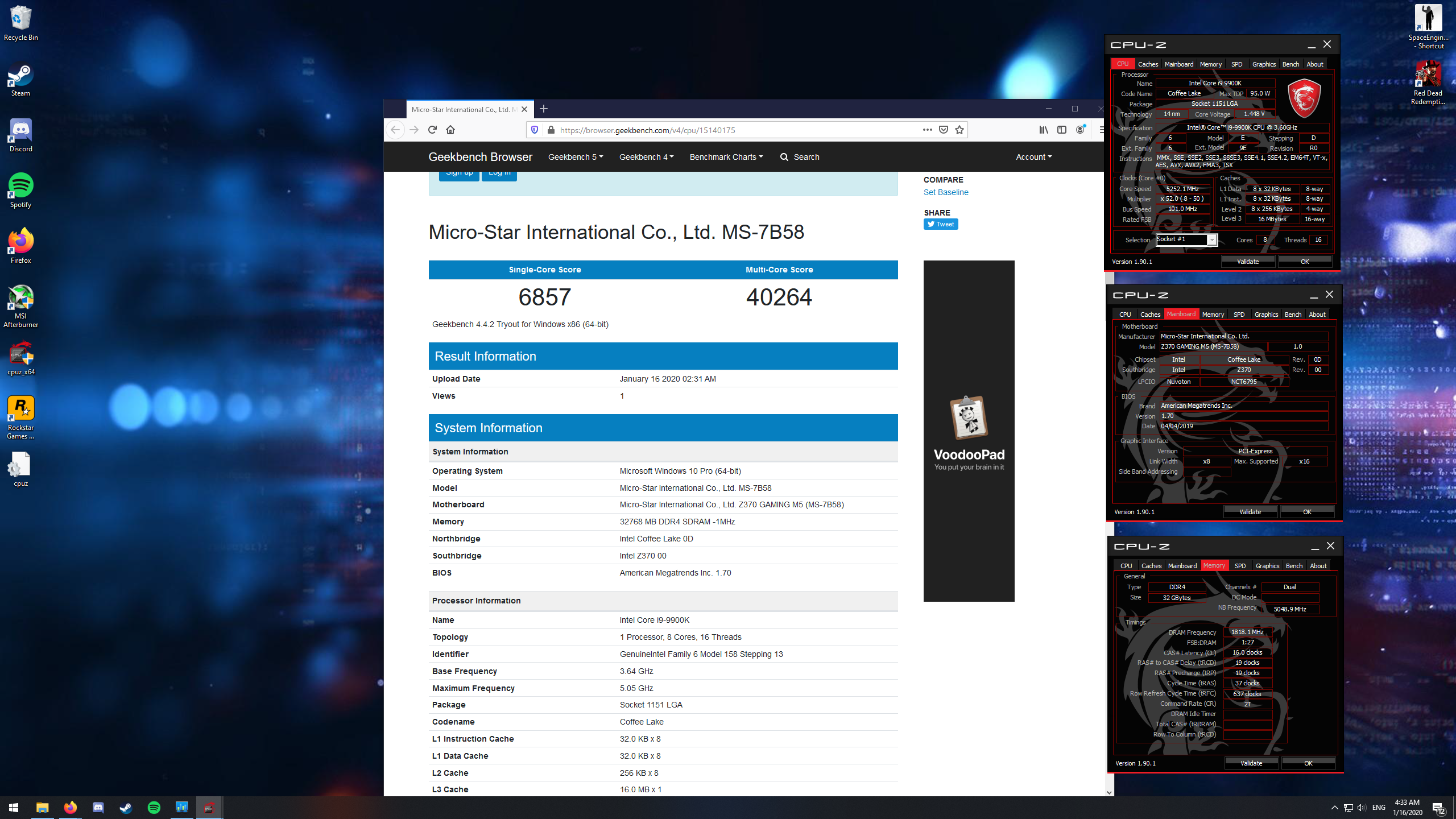1456x819 pixels.
Task: Open the MSI Afterburner desktop shortcut
Action: [20, 307]
